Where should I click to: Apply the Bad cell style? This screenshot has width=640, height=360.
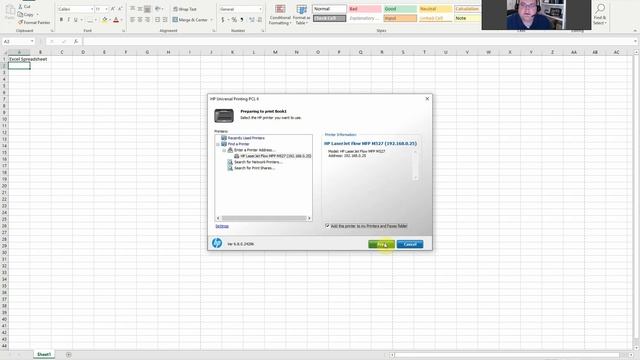tap(365, 9)
